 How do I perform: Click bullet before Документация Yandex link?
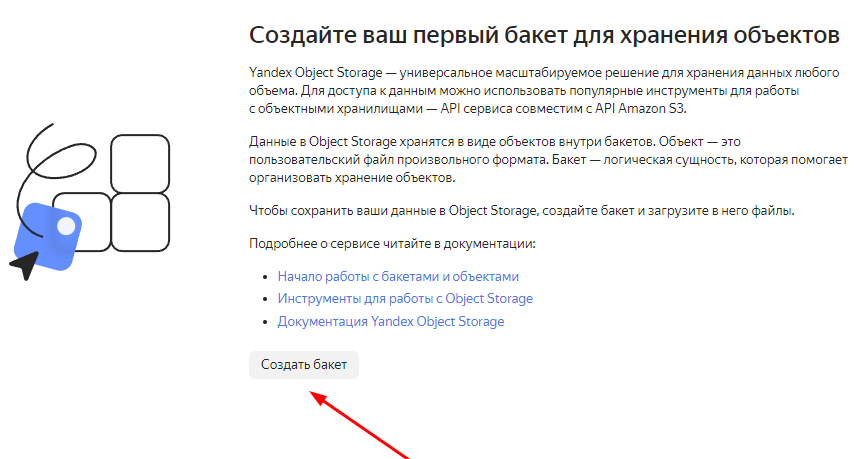(x=265, y=323)
